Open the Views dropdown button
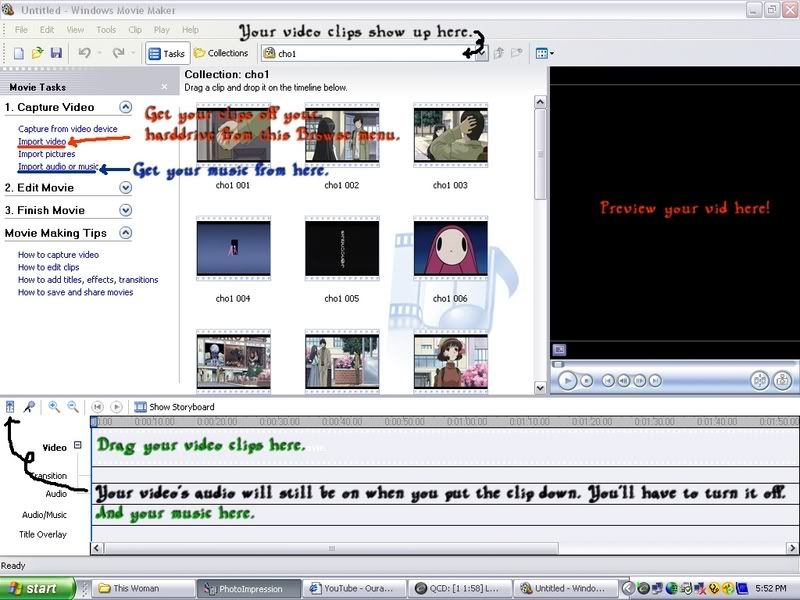 tap(544, 53)
